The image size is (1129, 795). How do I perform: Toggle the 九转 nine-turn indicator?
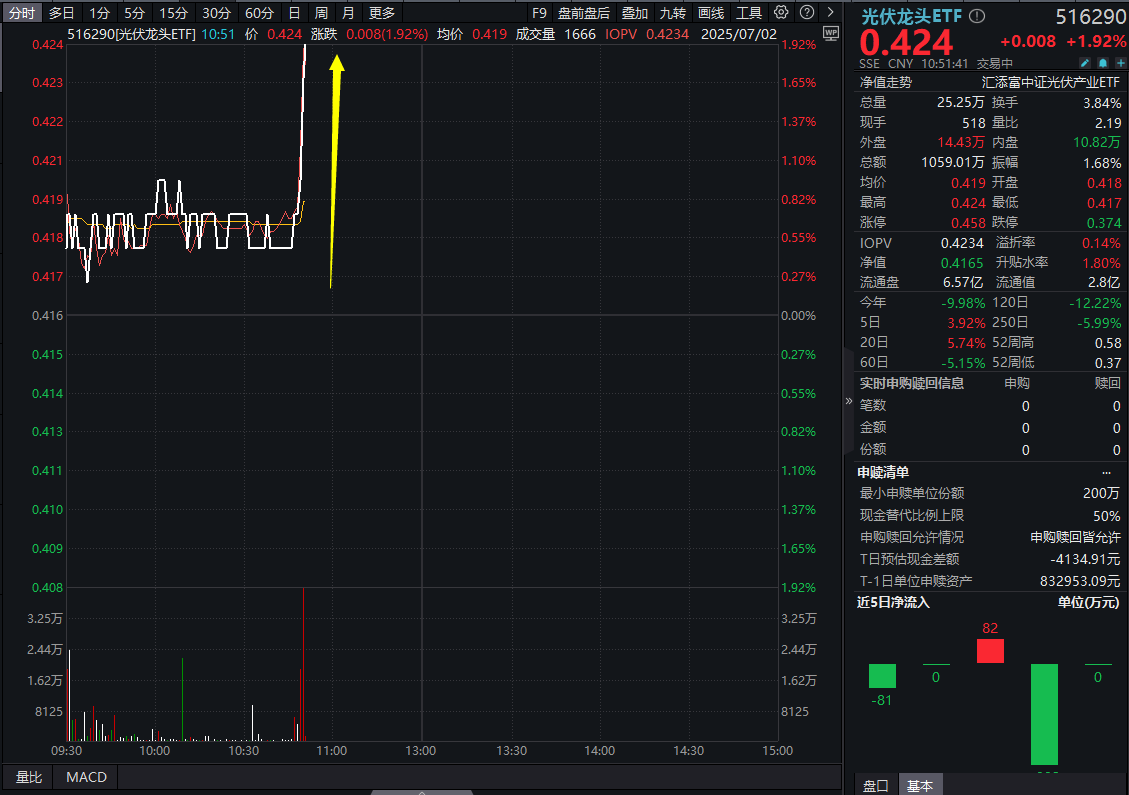(672, 12)
